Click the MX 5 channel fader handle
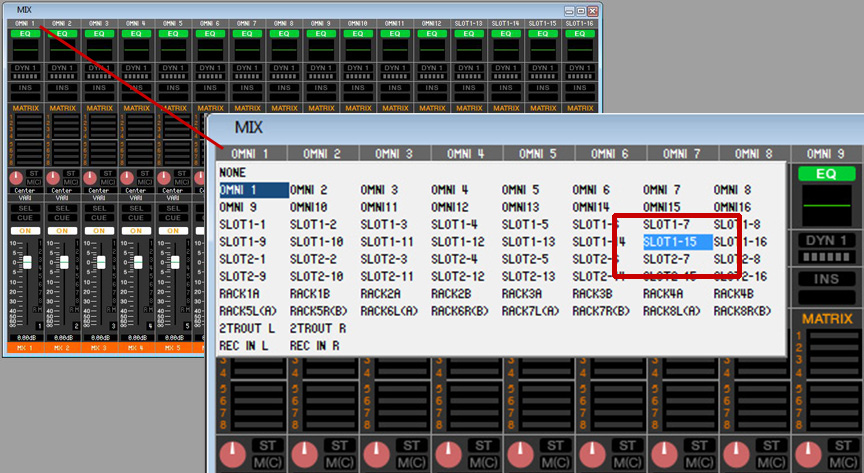Image resolution: width=864 pixels, height=473 pixels. [175, 262]
